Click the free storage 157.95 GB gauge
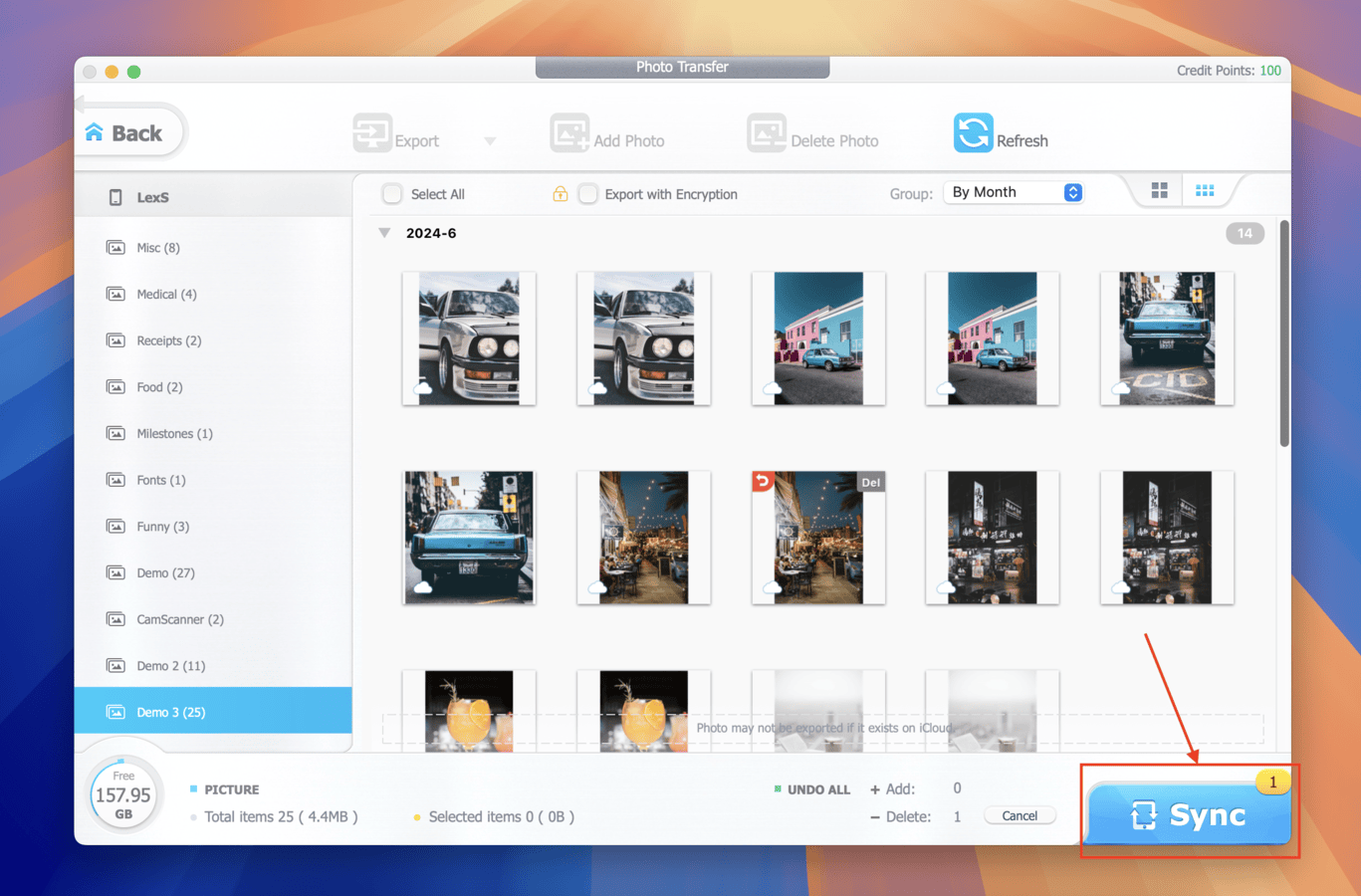The height and width of the screenshot is (896, 1361). [x=122, y=794]
